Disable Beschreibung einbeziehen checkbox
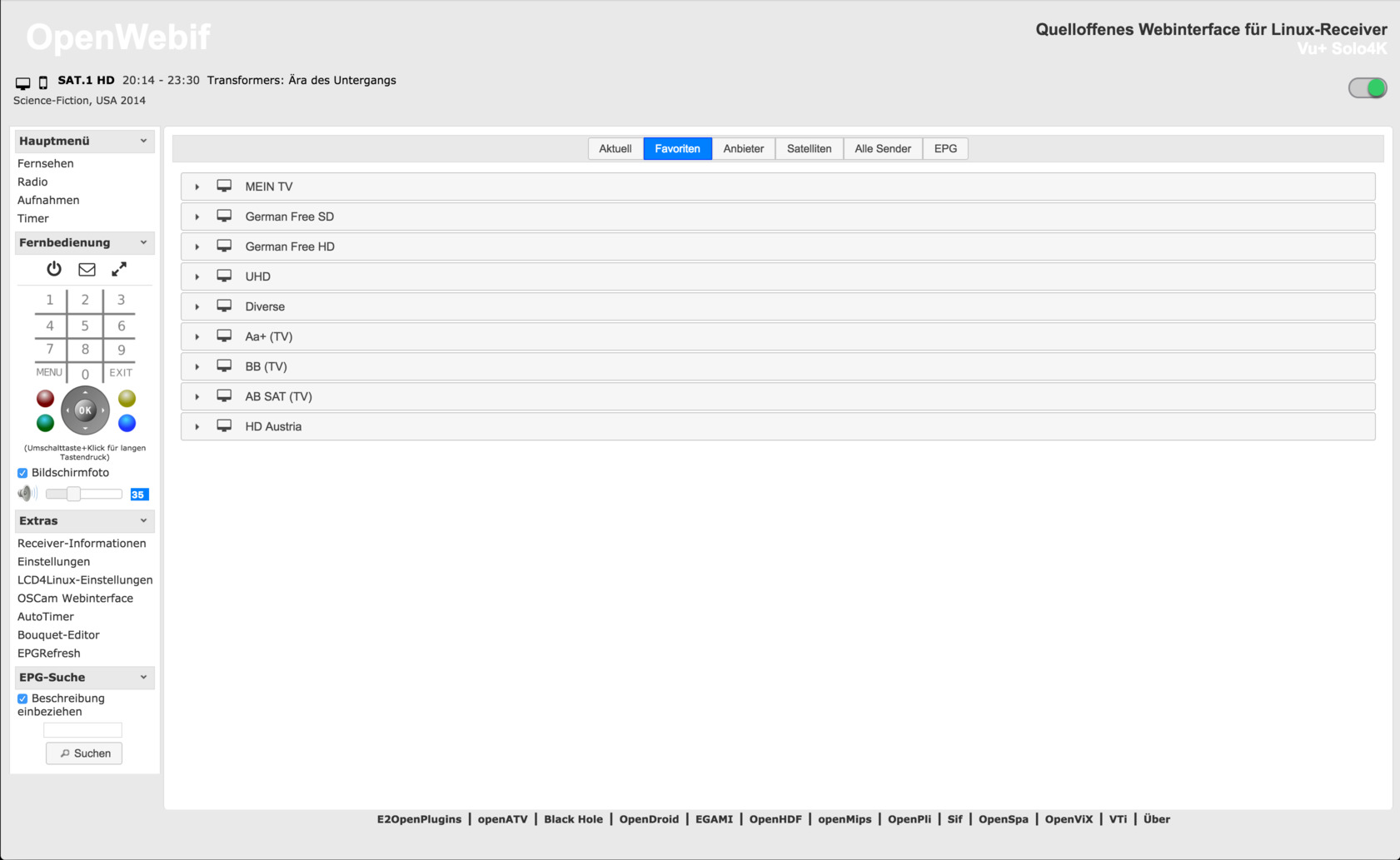1400x860 pixels. tap(22, 698)
